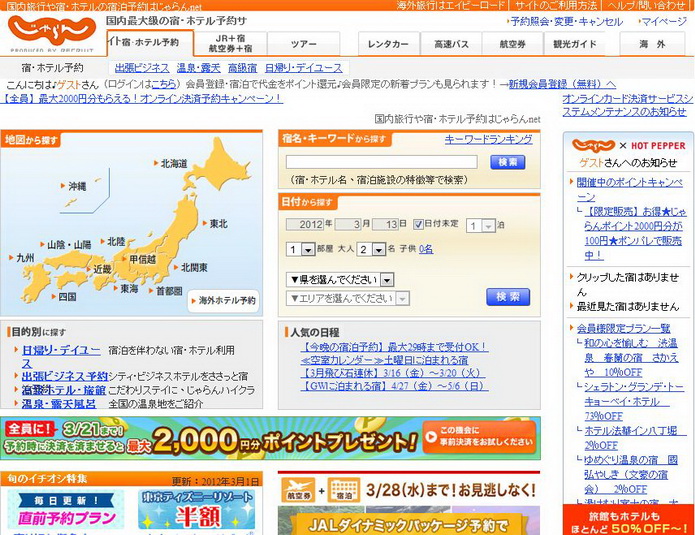Select 沖縄 region on the map
Screen dimensions: 695x535
(77, 186)
